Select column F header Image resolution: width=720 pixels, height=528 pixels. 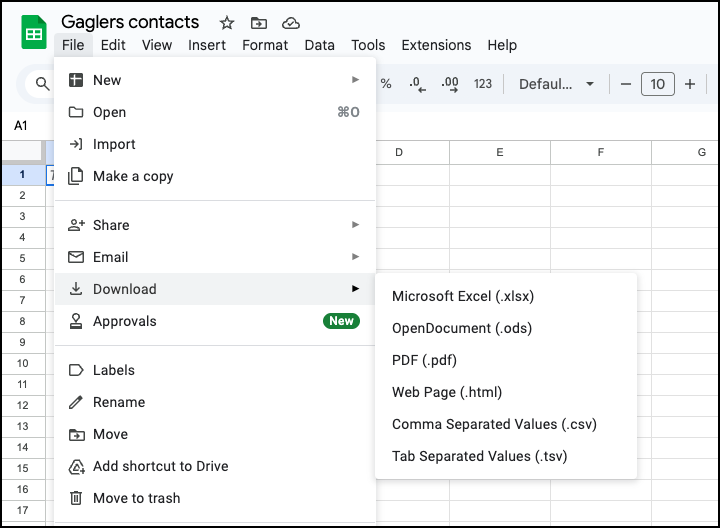pyautogui.click(x=601, y=152)
